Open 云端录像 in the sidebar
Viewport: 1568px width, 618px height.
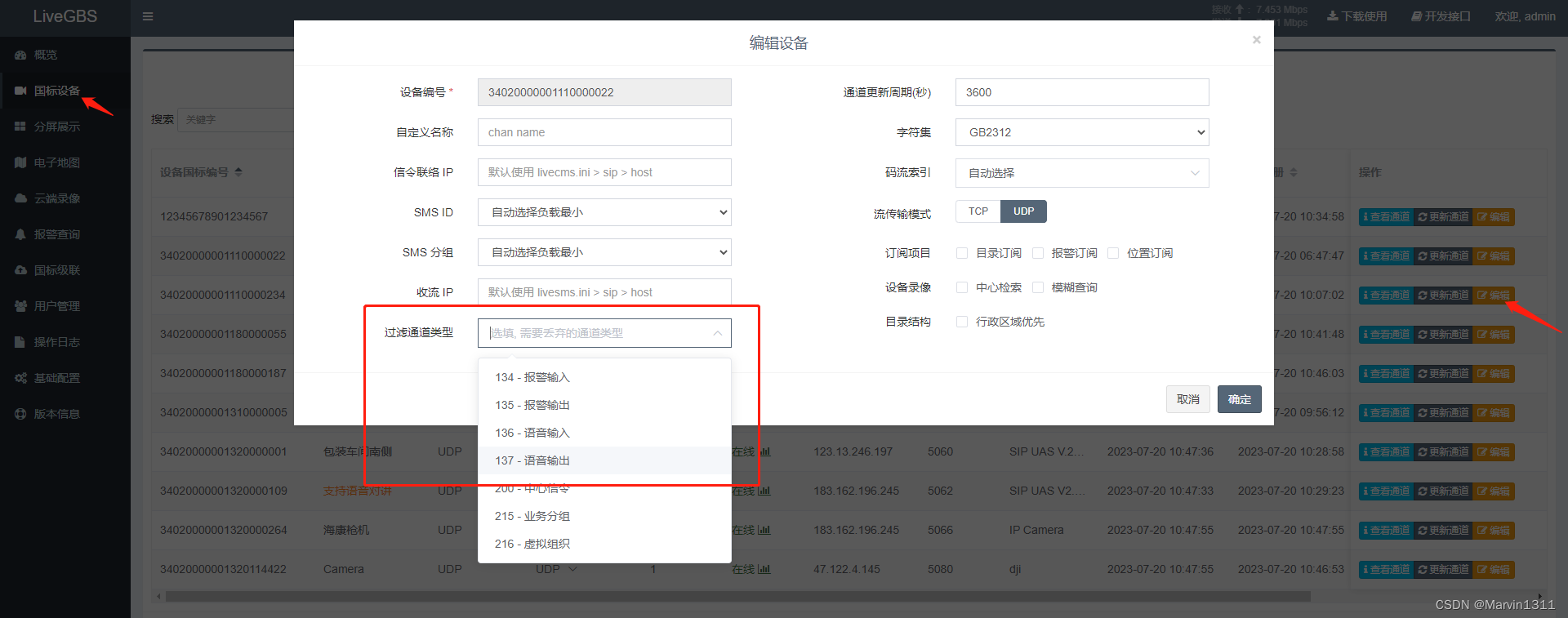57,198
